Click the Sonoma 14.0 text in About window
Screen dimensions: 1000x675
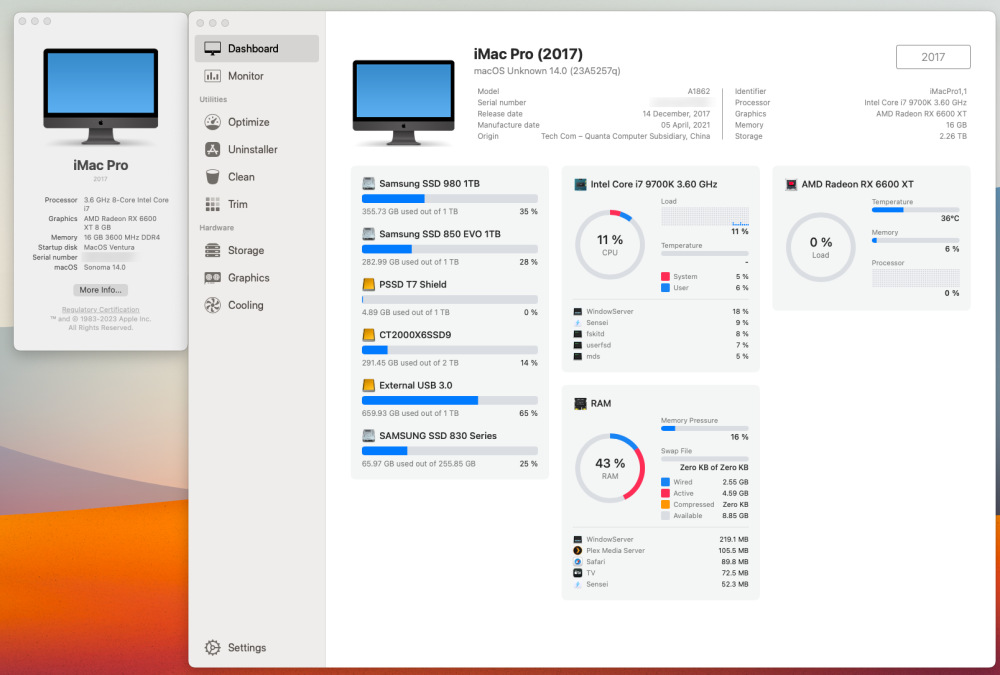105,267
